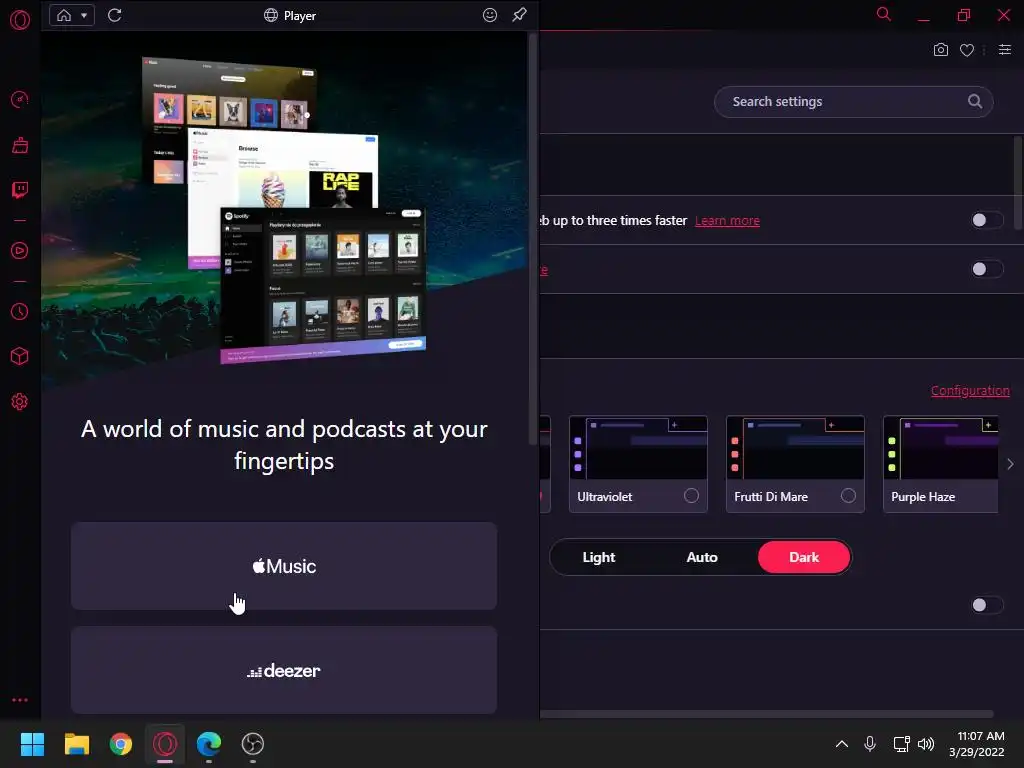Launch Chrome from the taskbar
This screenshot has height=768, width=1024.
[121, 744]
